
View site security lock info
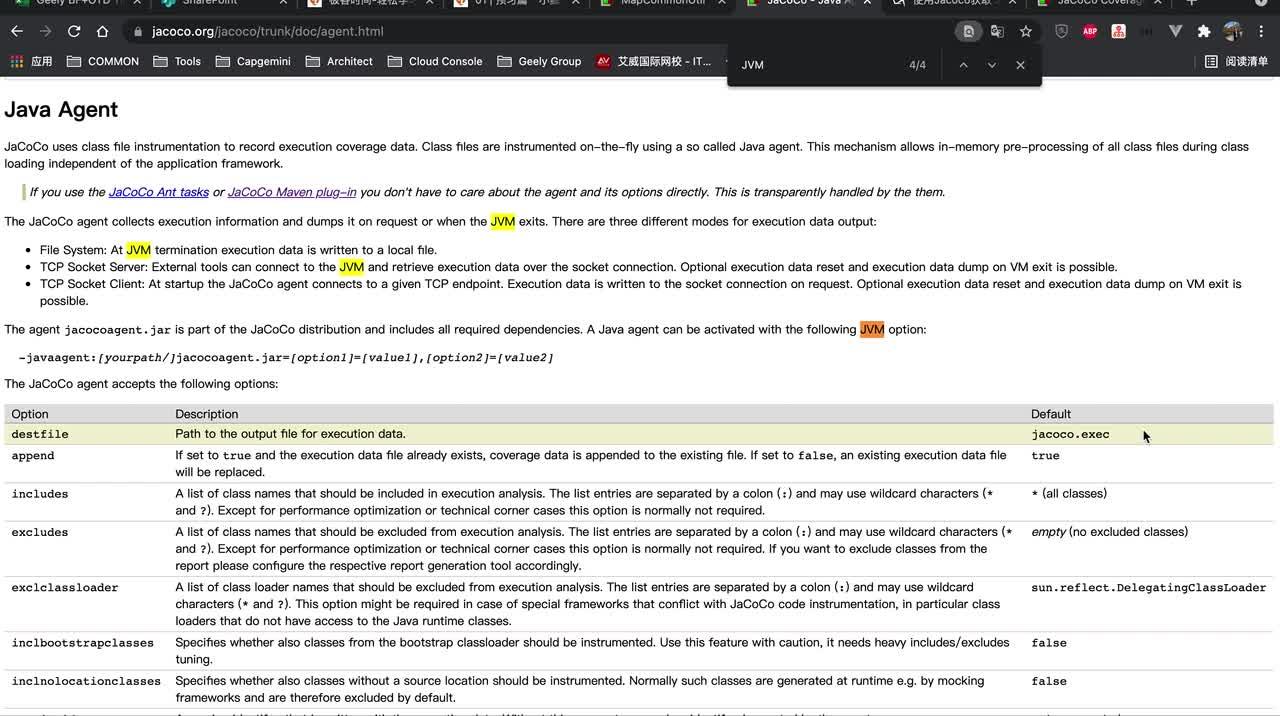point(138,32)
